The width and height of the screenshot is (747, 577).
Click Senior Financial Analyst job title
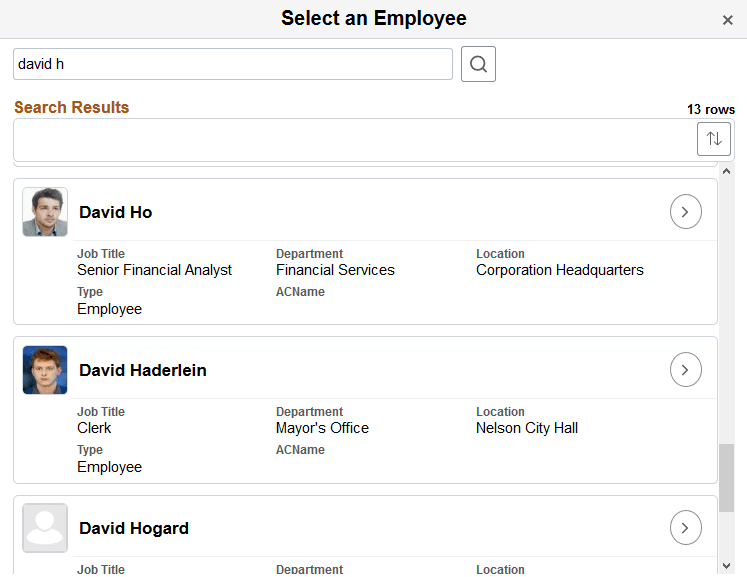point(154,270)
